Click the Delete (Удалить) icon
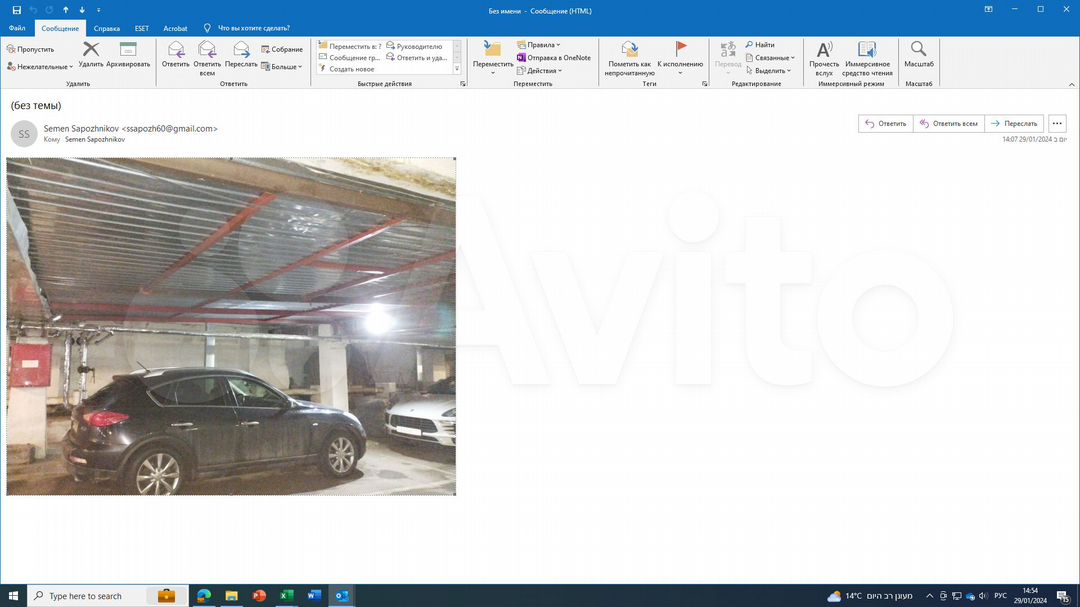The width and height of the screenshot is (1080, 607). pyautogui.click(x=91, y=53)
